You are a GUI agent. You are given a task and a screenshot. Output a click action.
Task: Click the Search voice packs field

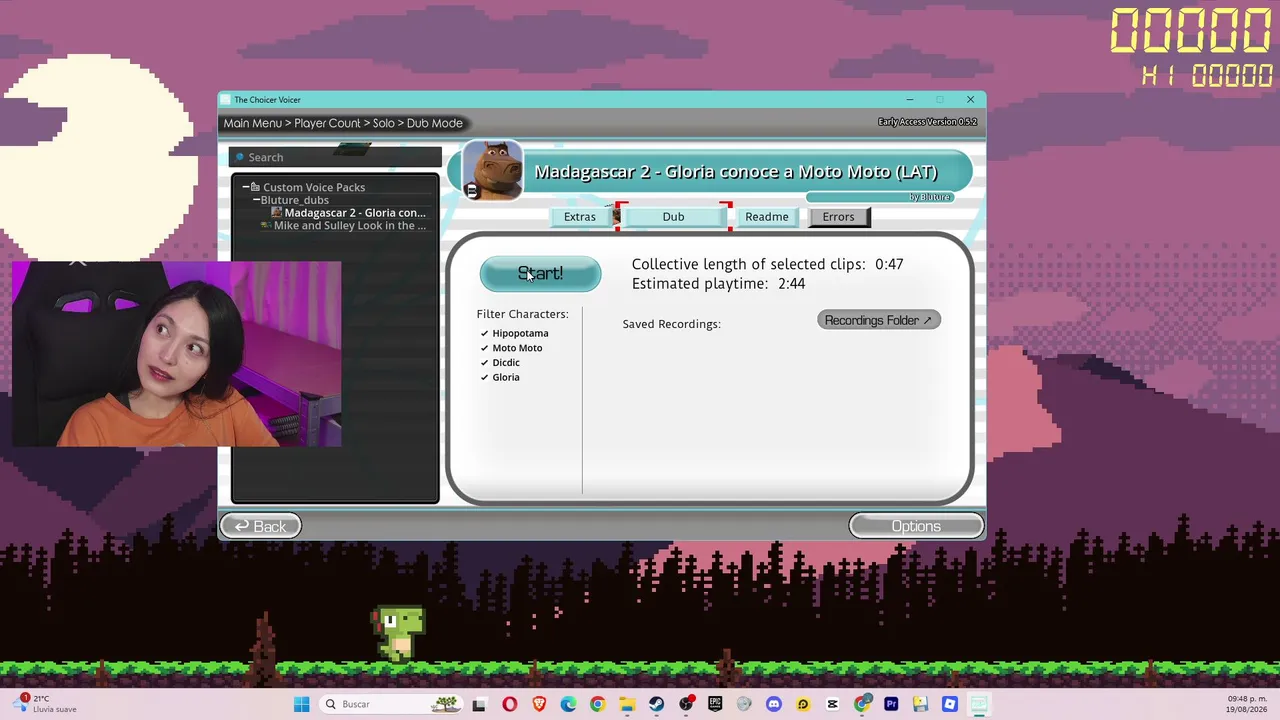[335, 157]
